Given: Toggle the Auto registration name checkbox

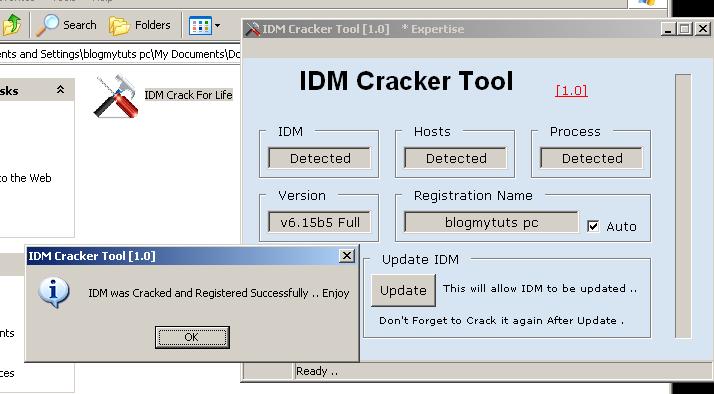Looking at the screenshot, I should click(593, 226).
